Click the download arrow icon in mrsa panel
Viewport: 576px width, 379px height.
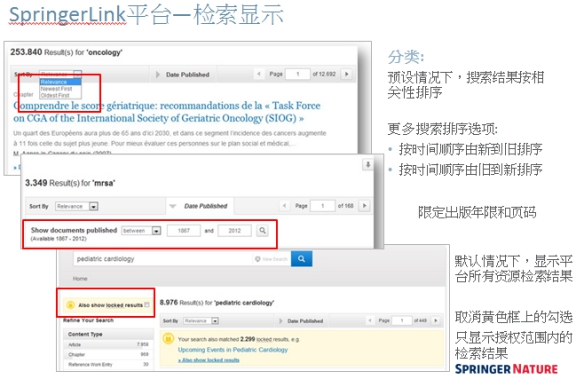click(368, 165)
